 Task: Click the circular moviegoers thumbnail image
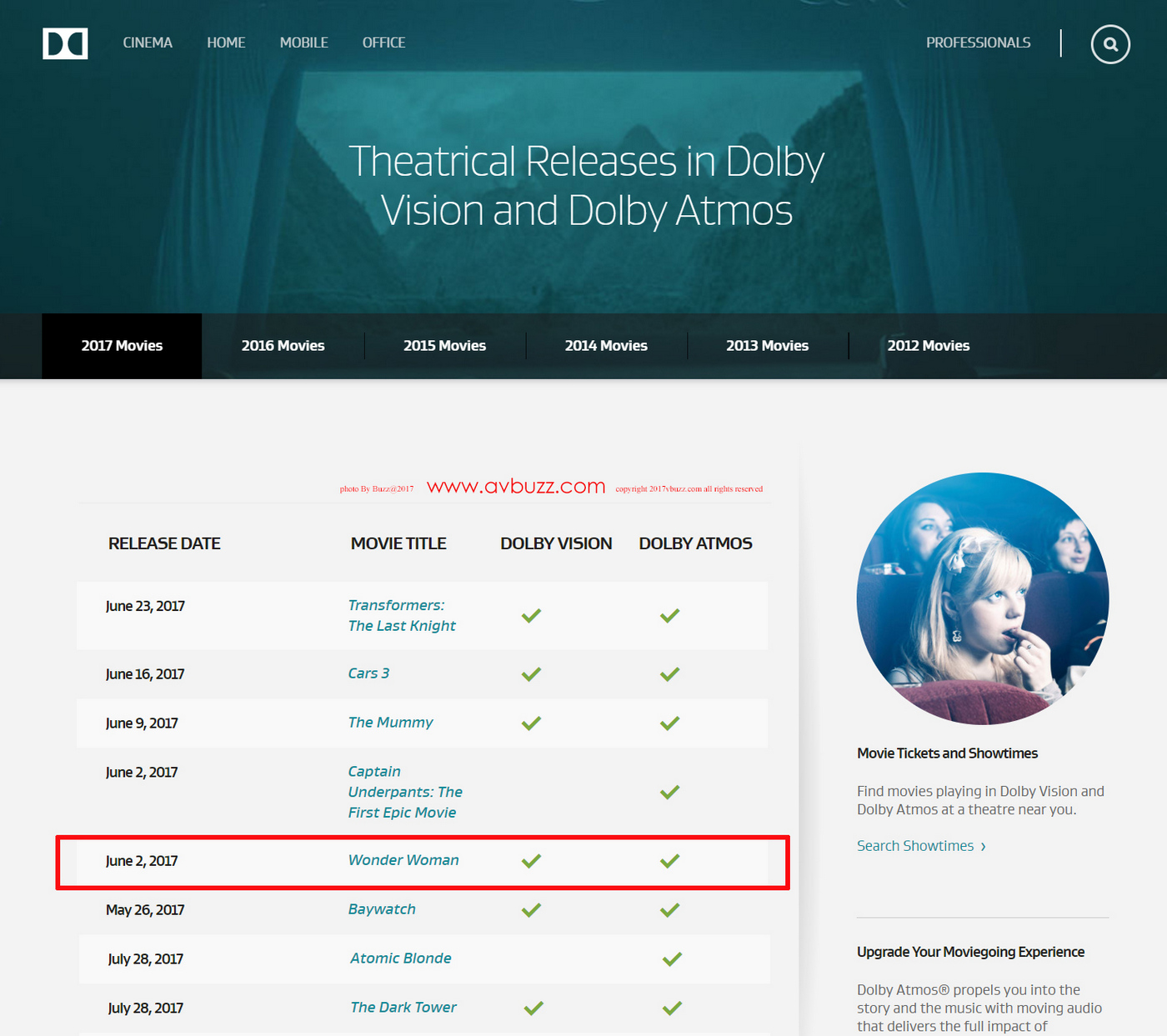point(983,598)
